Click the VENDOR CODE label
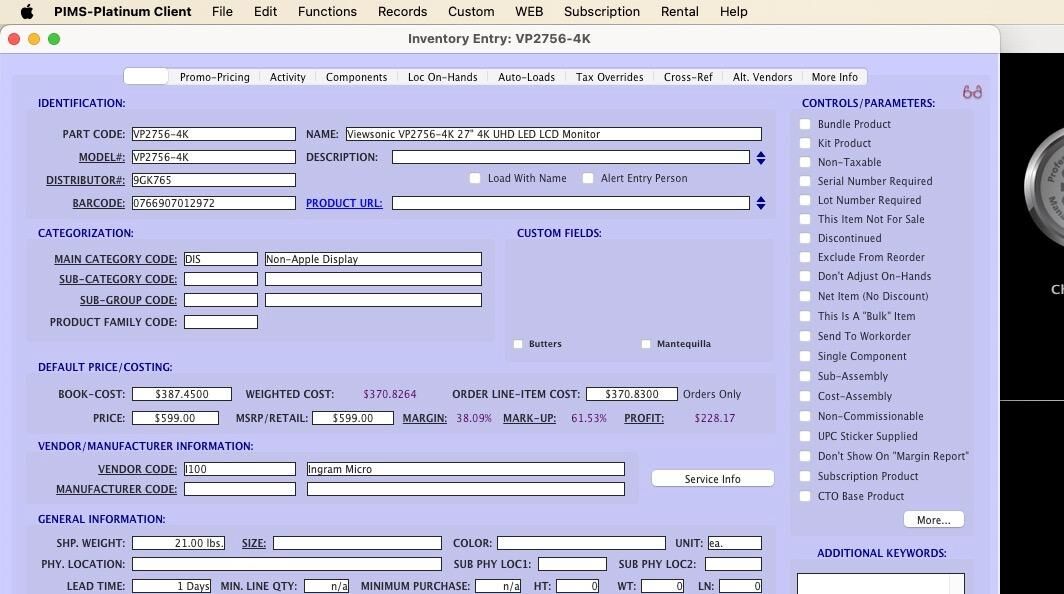The width and height of the screenshot is (1064, 594). pos(137,469)
